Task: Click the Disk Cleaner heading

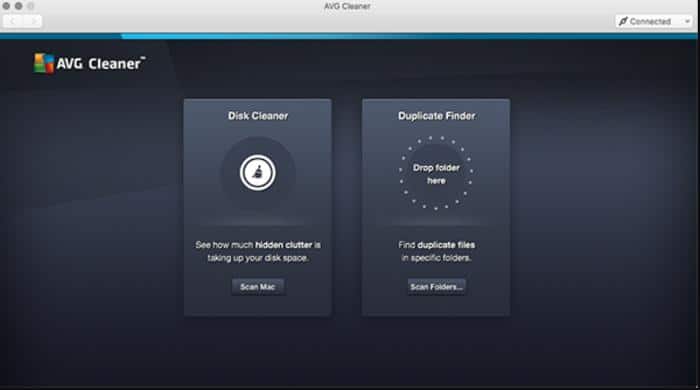Action: [x=258, y=116]
